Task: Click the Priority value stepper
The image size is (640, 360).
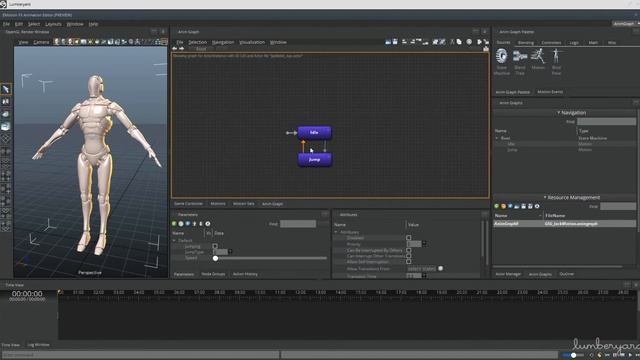Action: coord(424,244)
